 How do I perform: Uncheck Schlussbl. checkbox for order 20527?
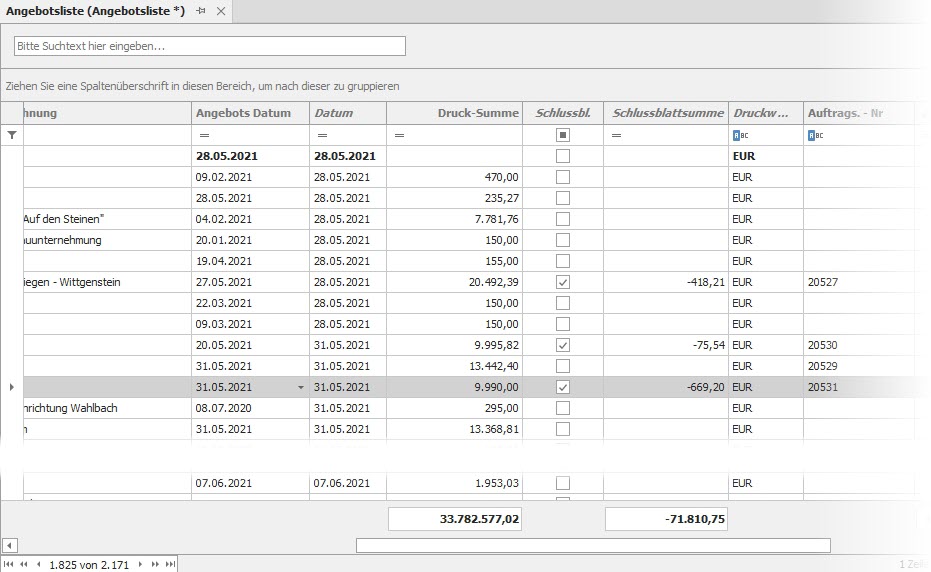point(563,283)
